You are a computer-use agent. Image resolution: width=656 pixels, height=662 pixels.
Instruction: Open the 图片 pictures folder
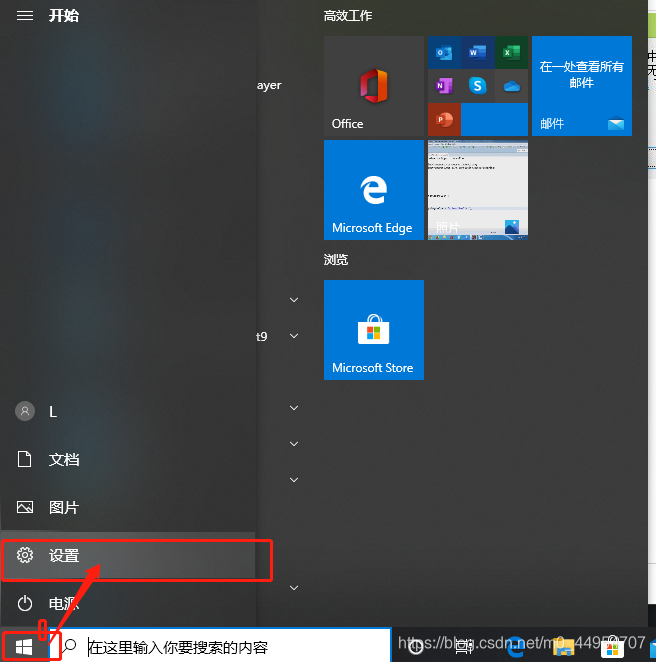pos(127,507)
